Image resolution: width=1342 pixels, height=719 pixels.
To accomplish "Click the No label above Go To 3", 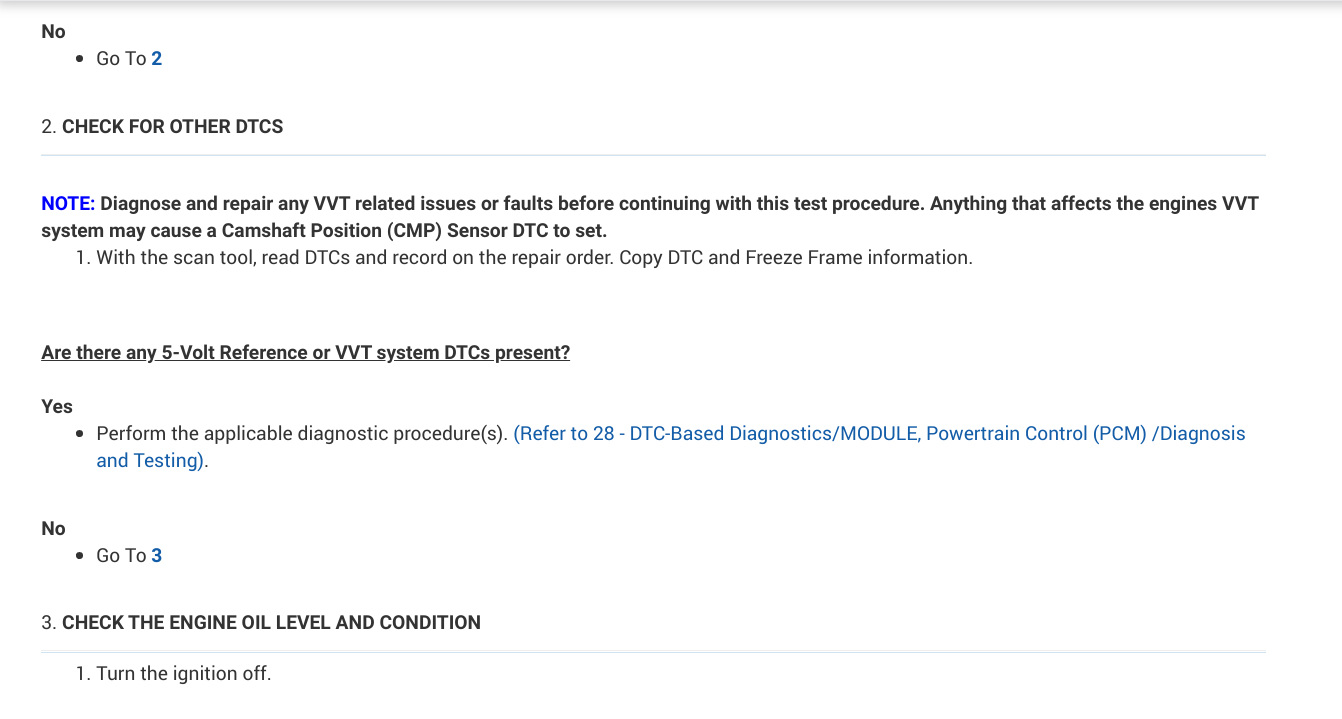I will [53, 529].
